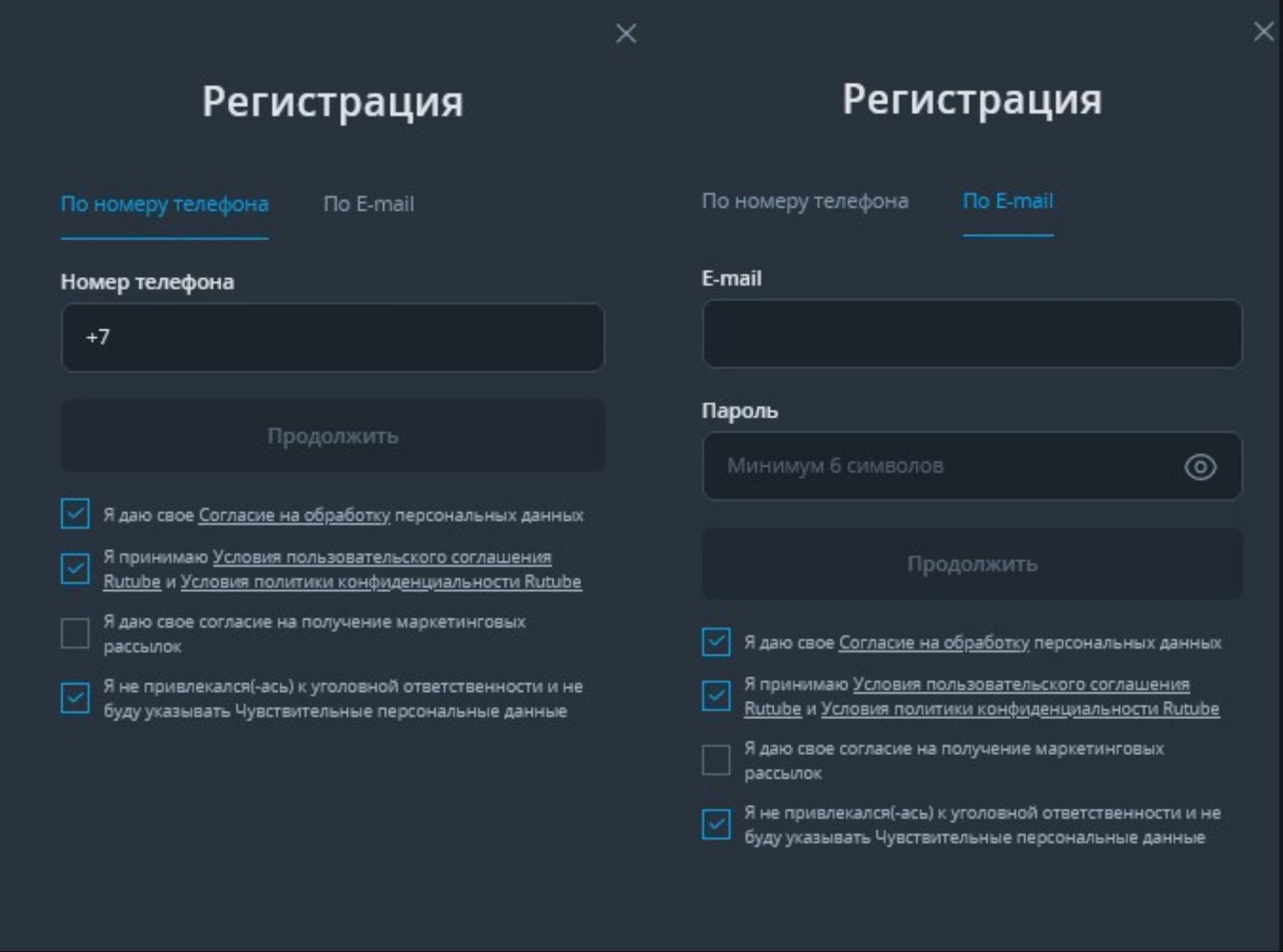This screenshot has width=1283, height=952.
Task: Switch to 'По номеру телефона' tab in right dialog
Action: (x=805, y=201)
